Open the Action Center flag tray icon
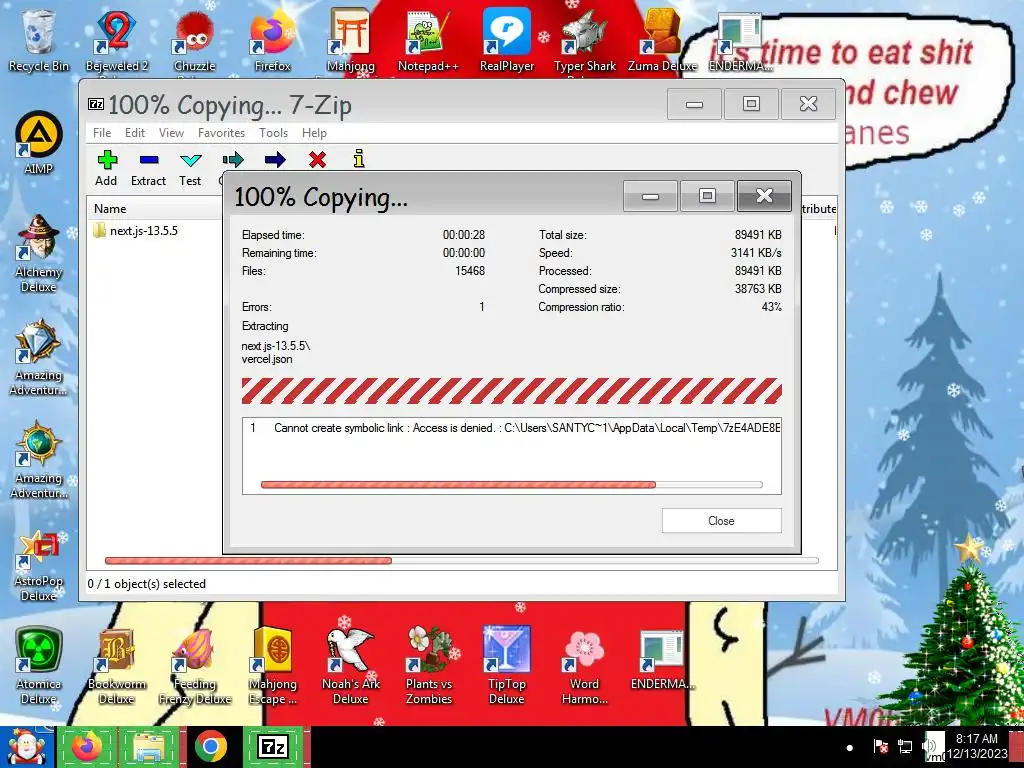Viewport: 1024px width, 768px height. 880,746
